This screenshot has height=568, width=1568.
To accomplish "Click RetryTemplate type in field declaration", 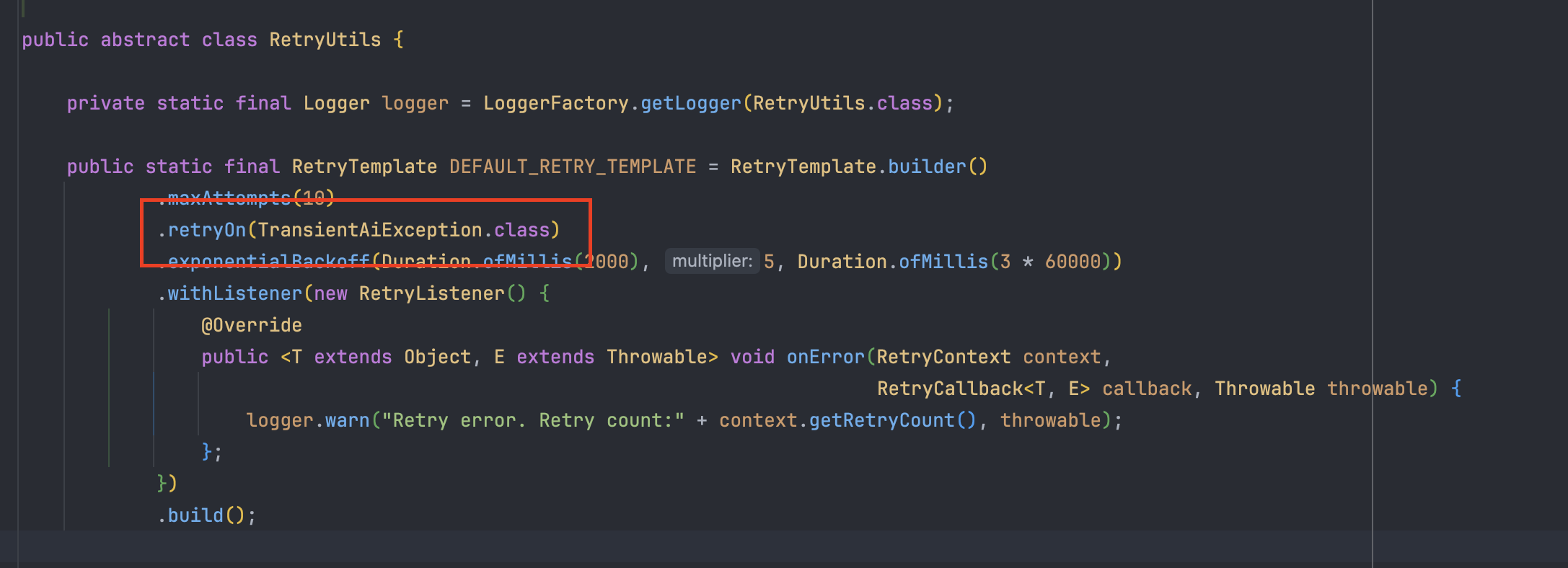I will coord(364,167).
